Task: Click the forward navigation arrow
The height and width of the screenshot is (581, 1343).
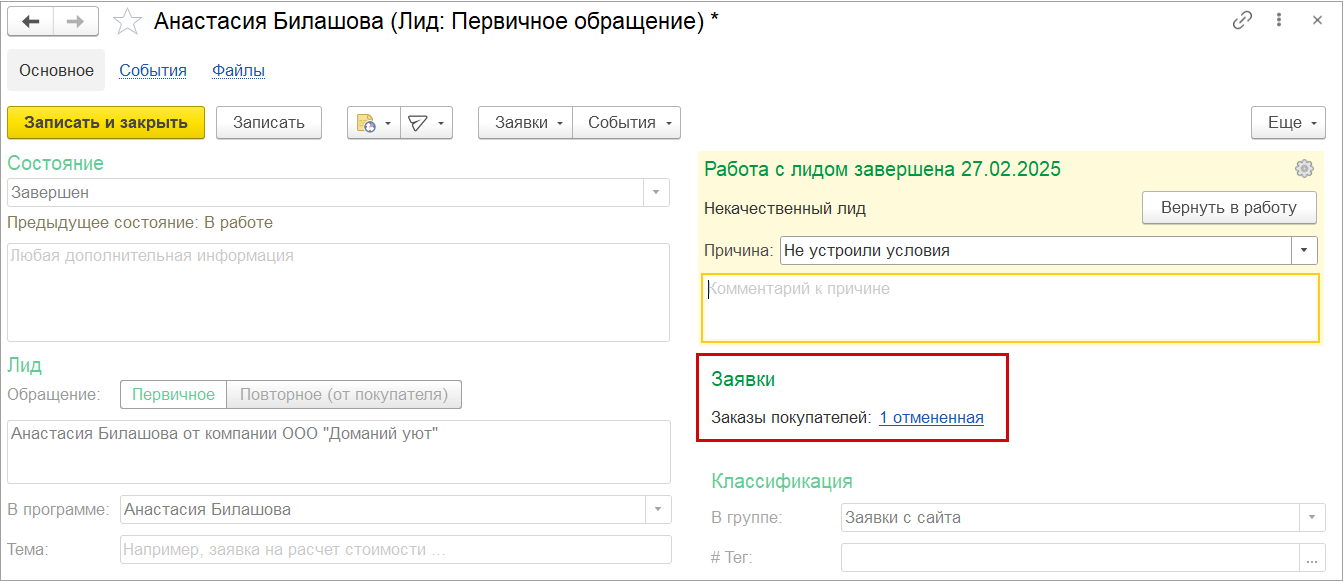Action: (x=75, y=21)
